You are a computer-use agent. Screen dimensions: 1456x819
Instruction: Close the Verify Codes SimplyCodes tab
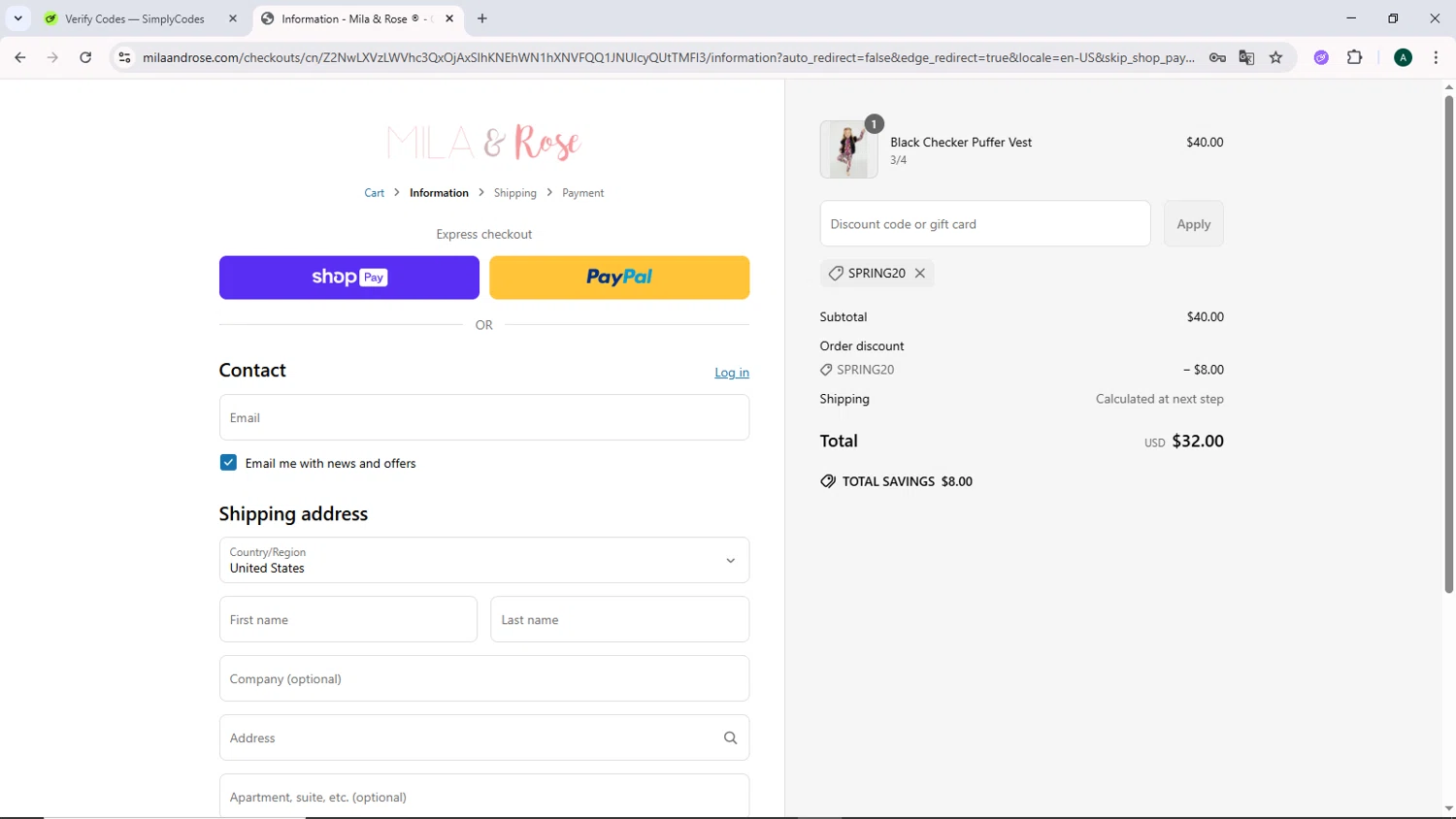(233, 18)
